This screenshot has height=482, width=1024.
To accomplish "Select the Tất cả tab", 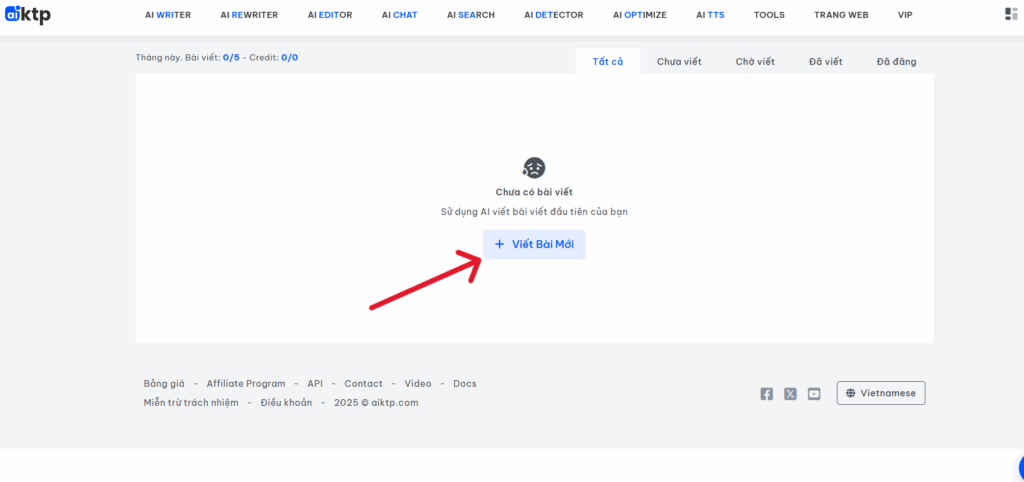I will (x=608, y=61).
